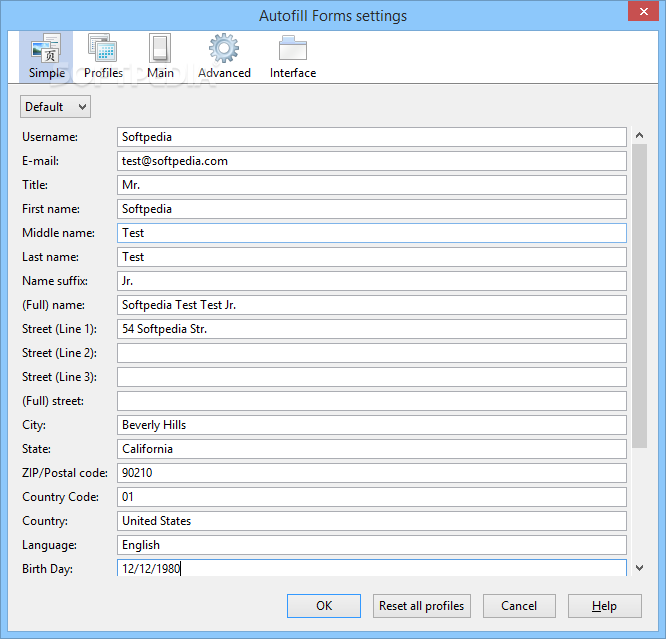666x639 pixels.
Task: Click the empty Street (Line 3) field
Action: pyautogui.click(x=372, y=377)
